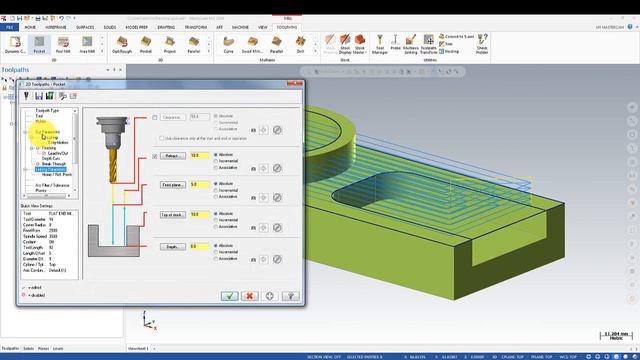Open Quick Access Toolbar customize dropdown

(74, 18)
